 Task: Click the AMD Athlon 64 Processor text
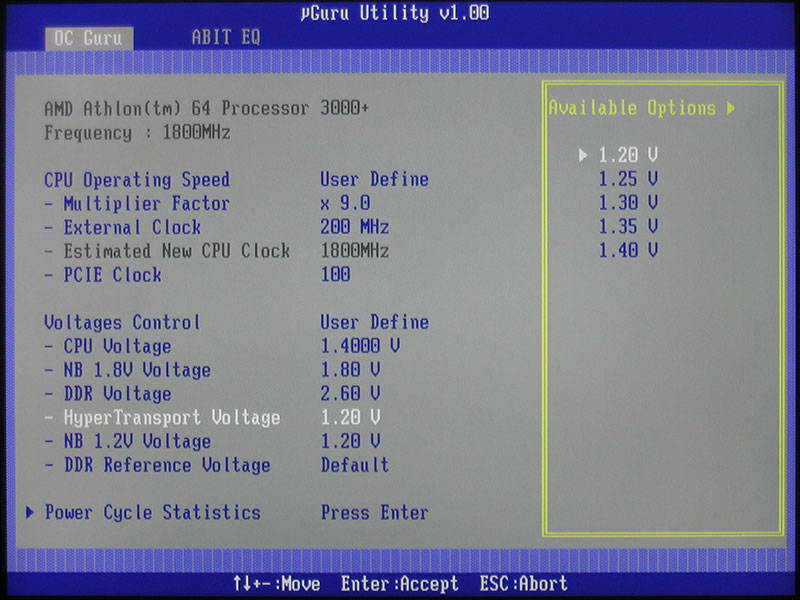(207, 108)
